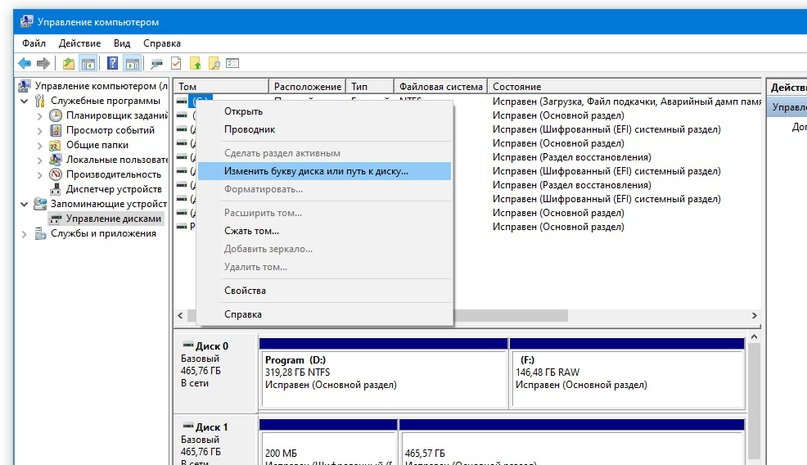
Task: Choose Открыть from the context menu
Action: (x=324, y=111)
